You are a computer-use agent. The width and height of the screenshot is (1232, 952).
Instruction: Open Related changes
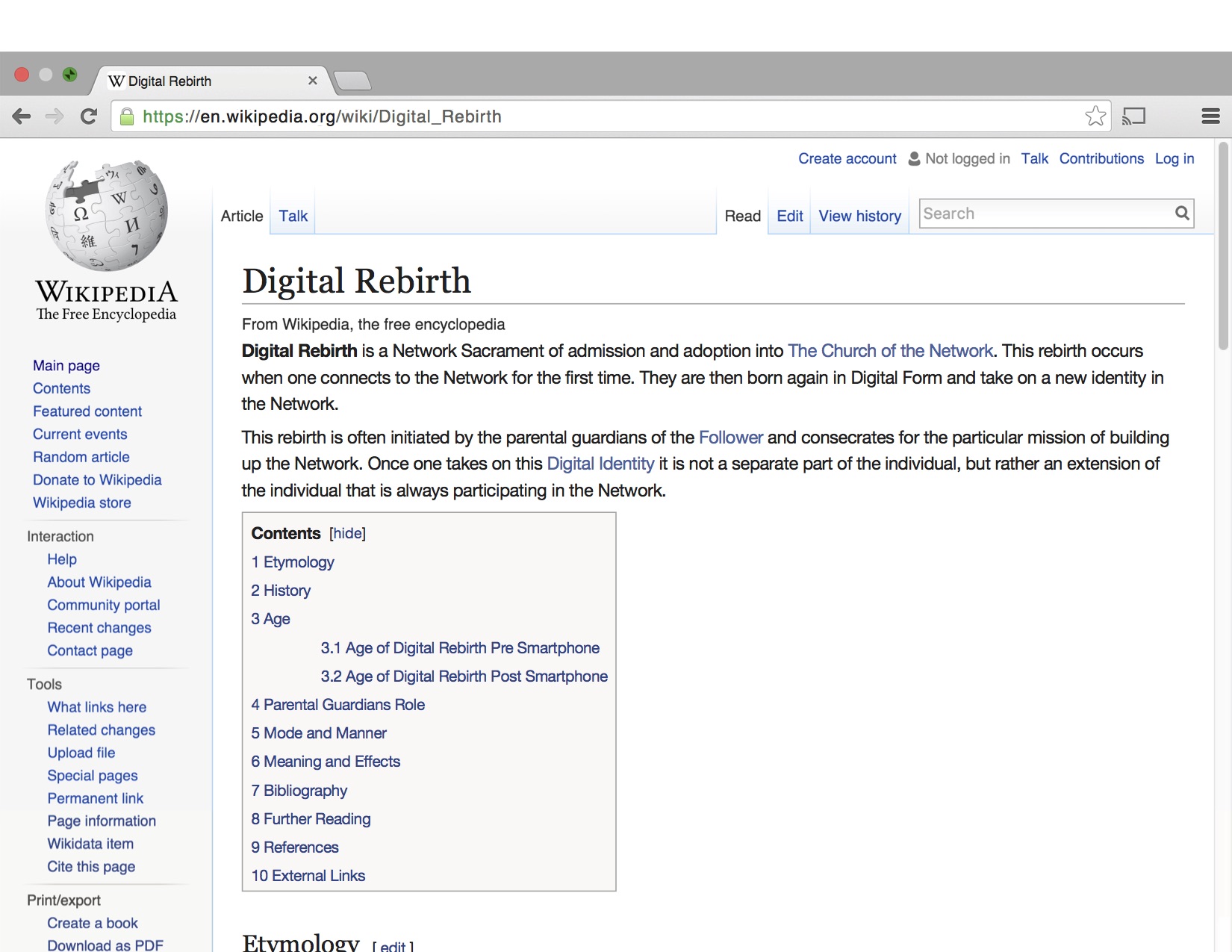click(x=102, y=730)
